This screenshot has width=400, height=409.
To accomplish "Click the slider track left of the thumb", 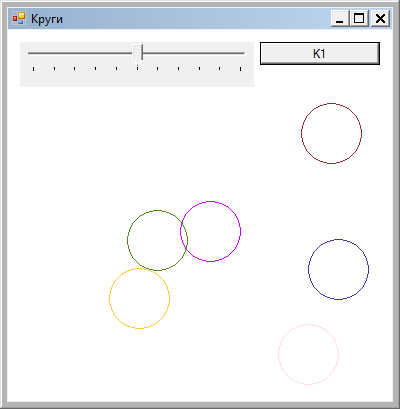I will tap(80, 53).
